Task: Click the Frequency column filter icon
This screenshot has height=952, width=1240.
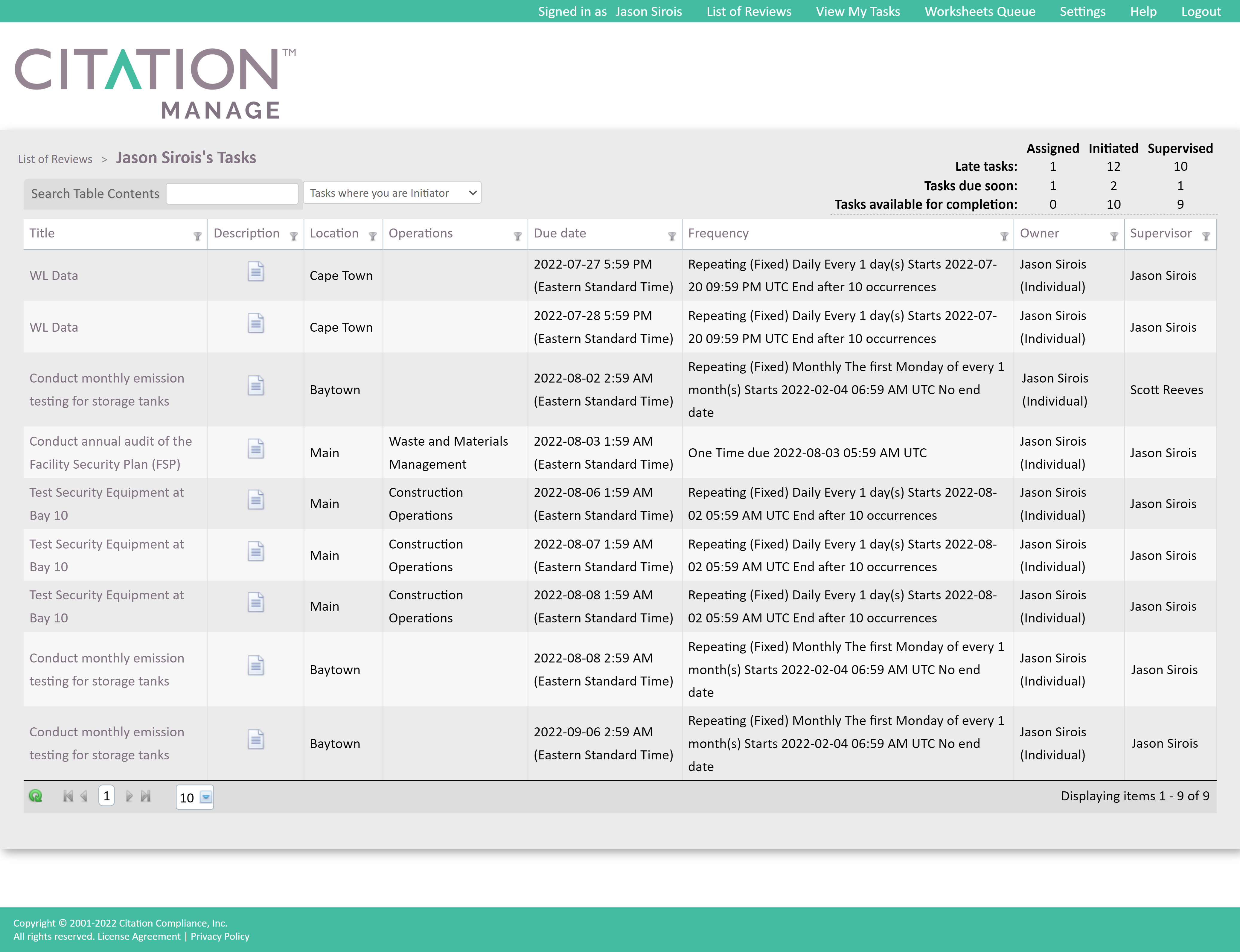Action: 1004,236
